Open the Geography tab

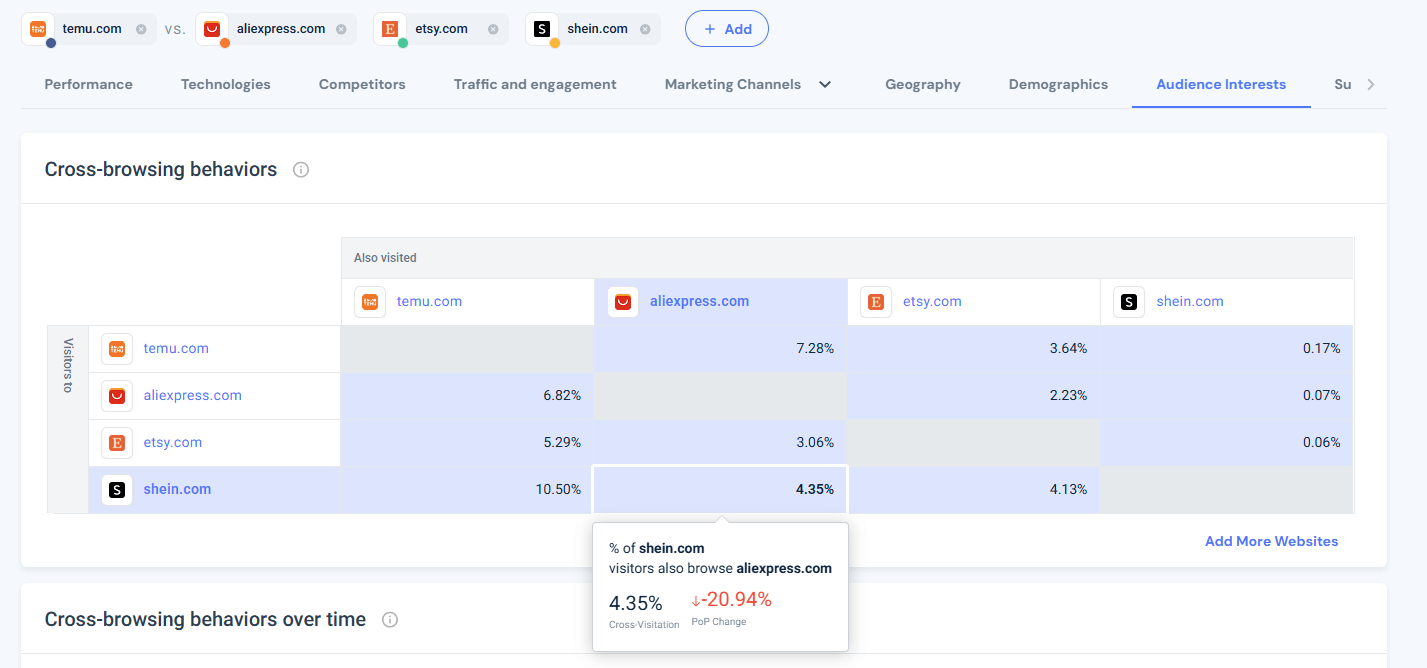(x=923, y=84)
